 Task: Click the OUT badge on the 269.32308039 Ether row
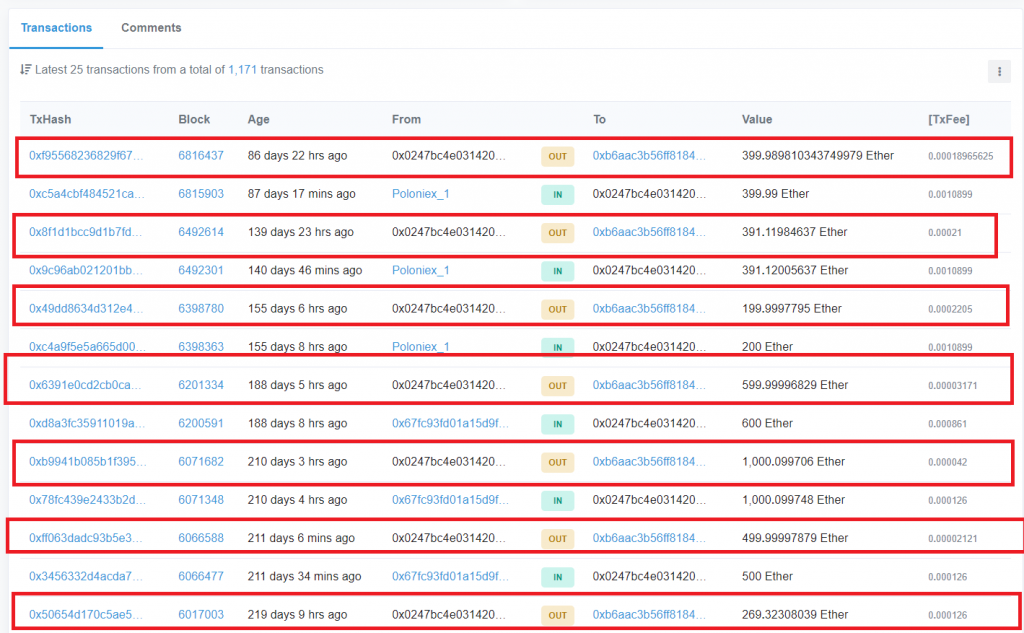point(557,614)
